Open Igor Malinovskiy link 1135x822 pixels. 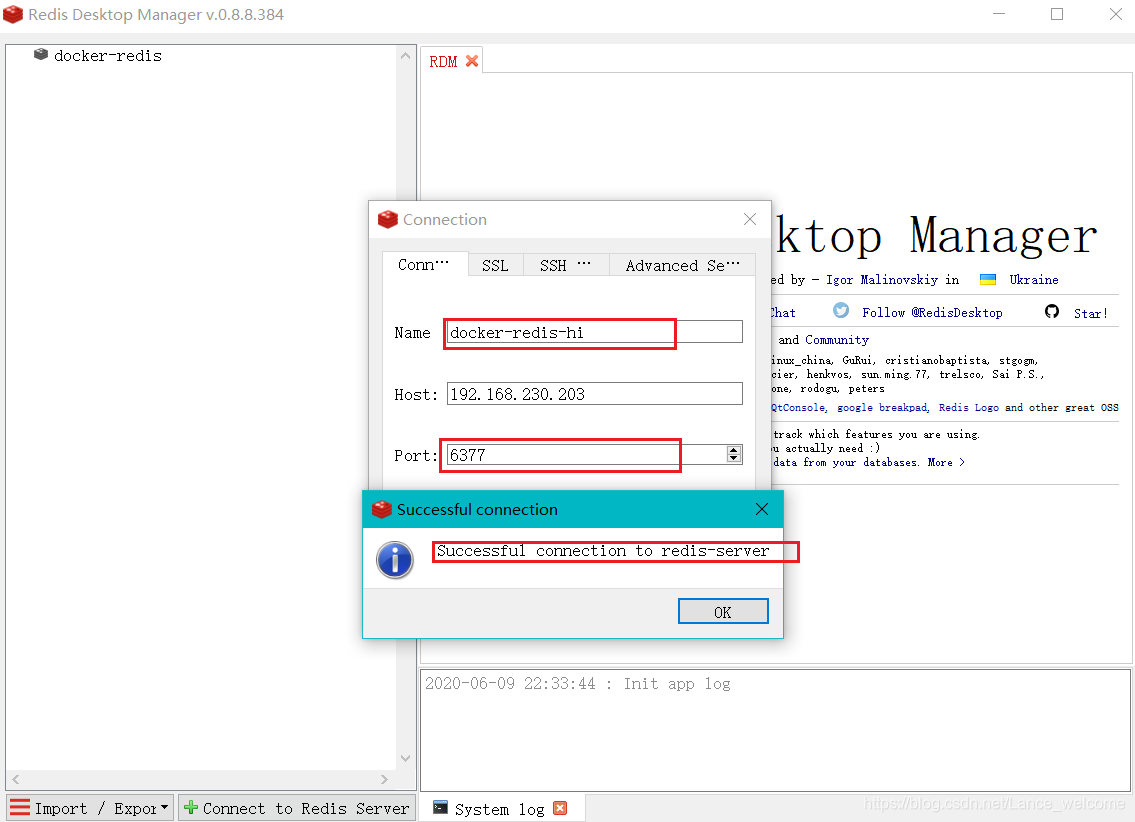coord(882,280)
